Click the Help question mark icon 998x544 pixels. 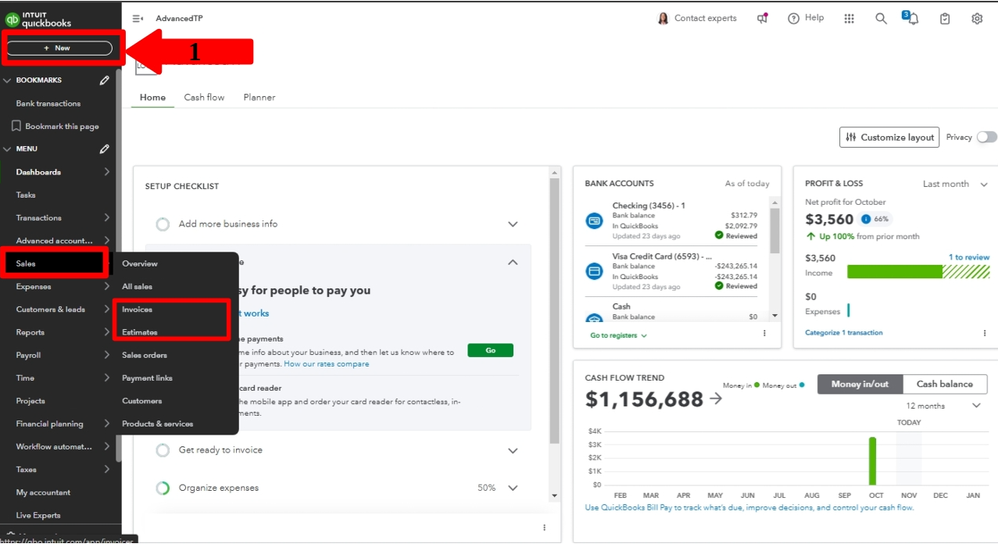coord(793,18)
